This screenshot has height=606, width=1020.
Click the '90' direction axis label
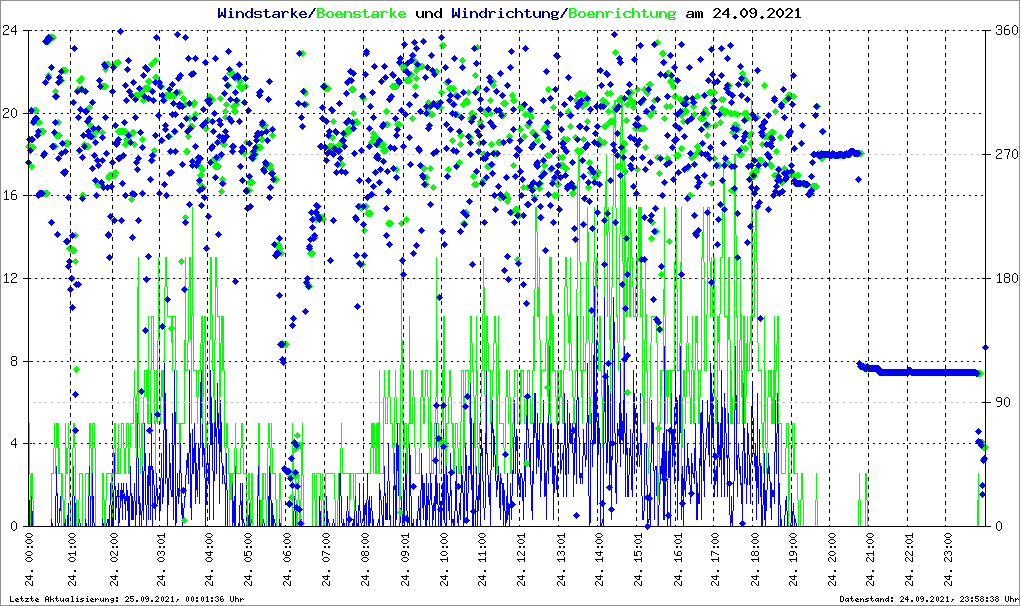click(x=1001, y=402)
